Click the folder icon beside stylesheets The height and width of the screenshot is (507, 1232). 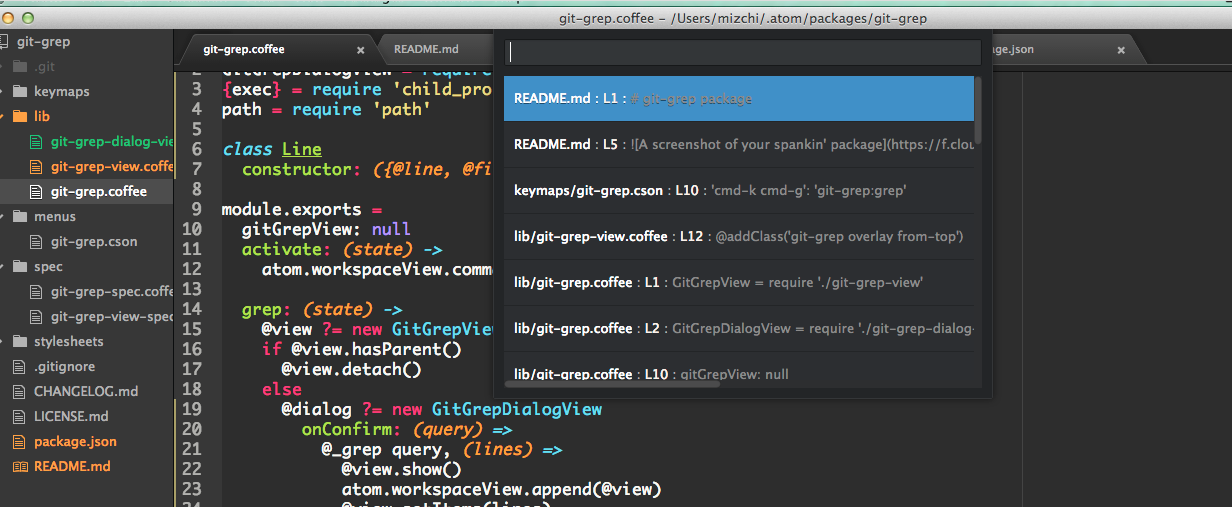(20, 342)
